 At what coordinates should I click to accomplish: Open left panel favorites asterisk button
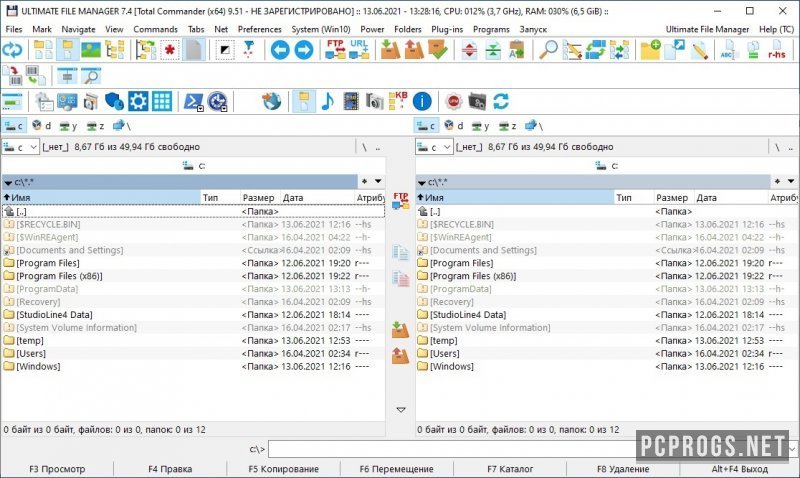click(x=364, y=181)
